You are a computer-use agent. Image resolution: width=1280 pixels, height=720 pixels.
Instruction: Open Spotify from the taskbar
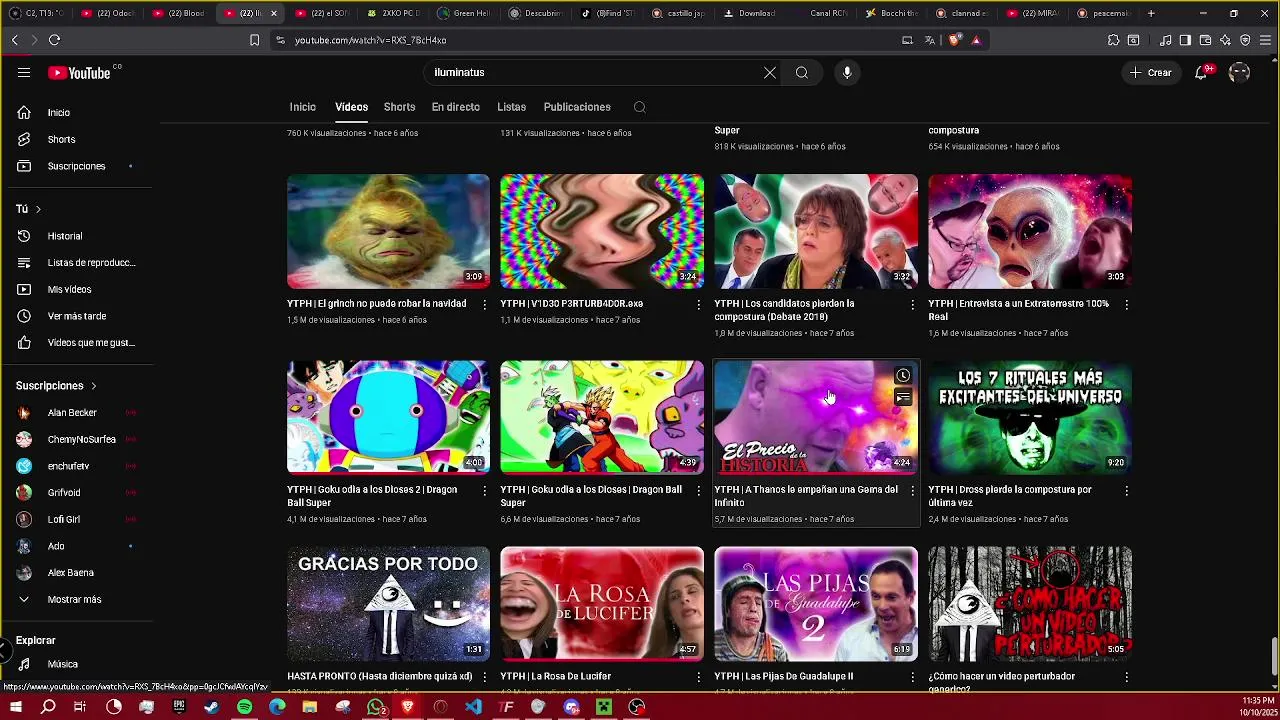pyautogui.click(x=245, y=707)
